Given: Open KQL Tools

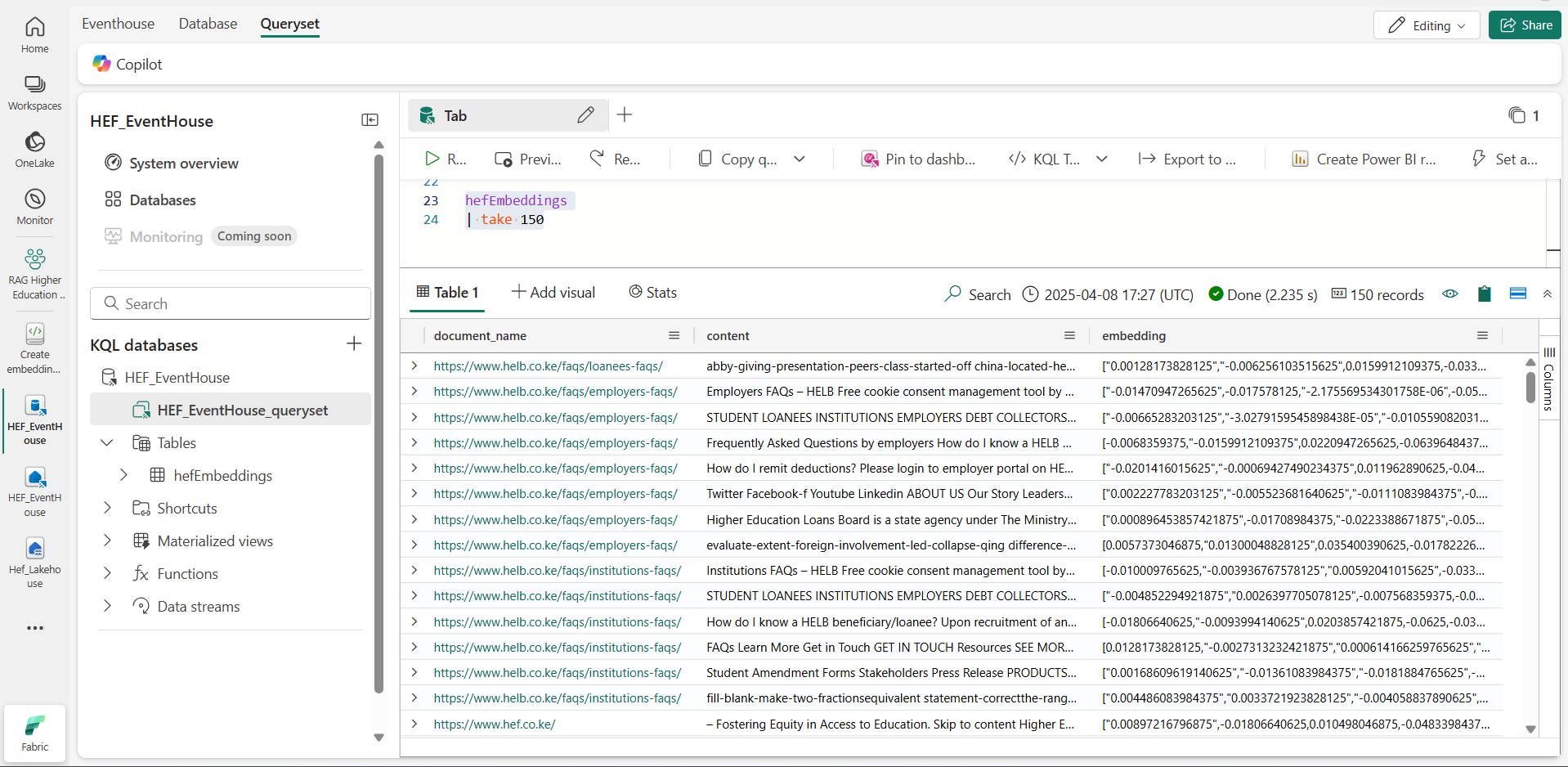Looking at the screenshot, I should point(1044,159).
